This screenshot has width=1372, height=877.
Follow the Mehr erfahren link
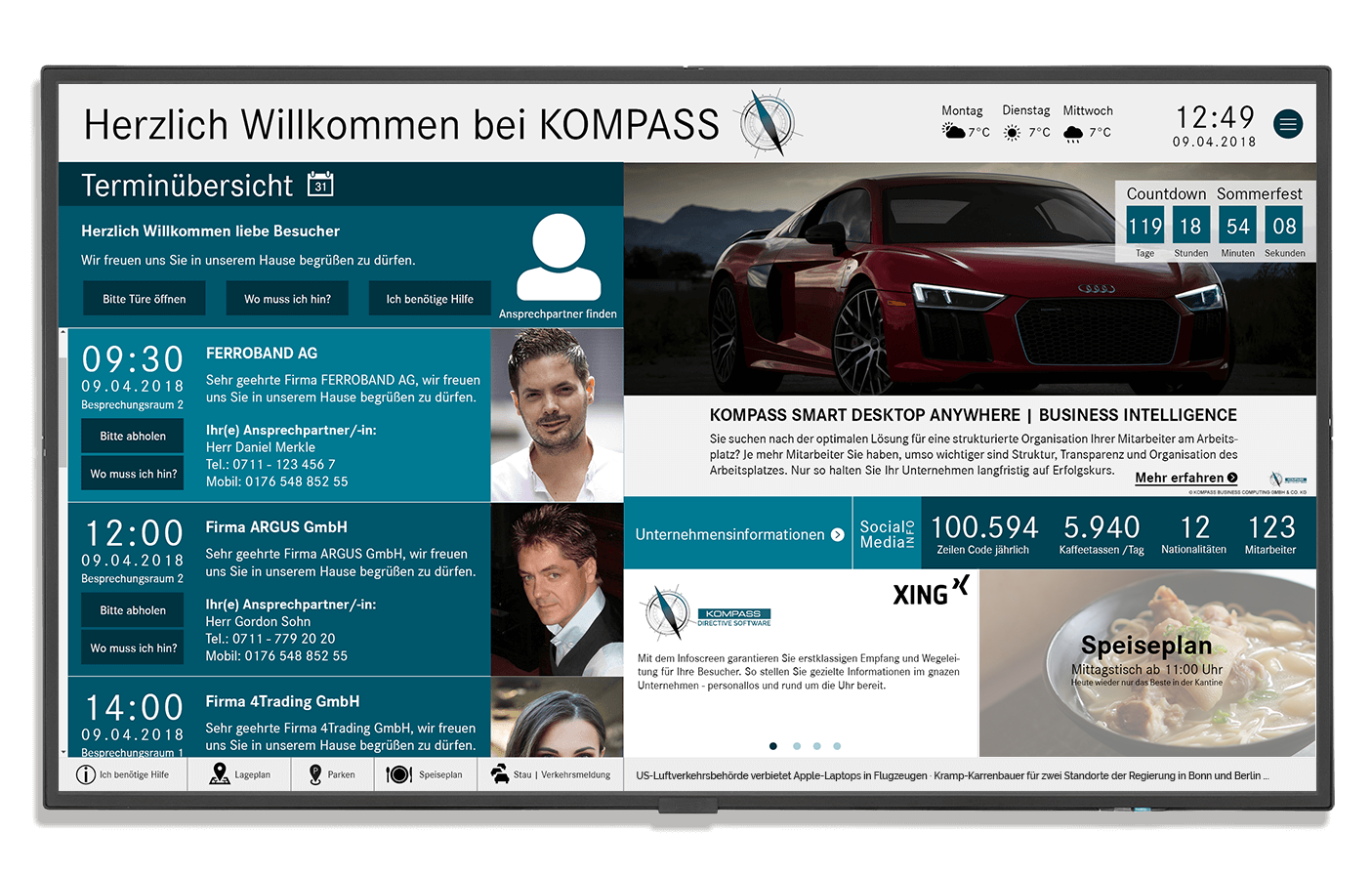click(1185, 479)
